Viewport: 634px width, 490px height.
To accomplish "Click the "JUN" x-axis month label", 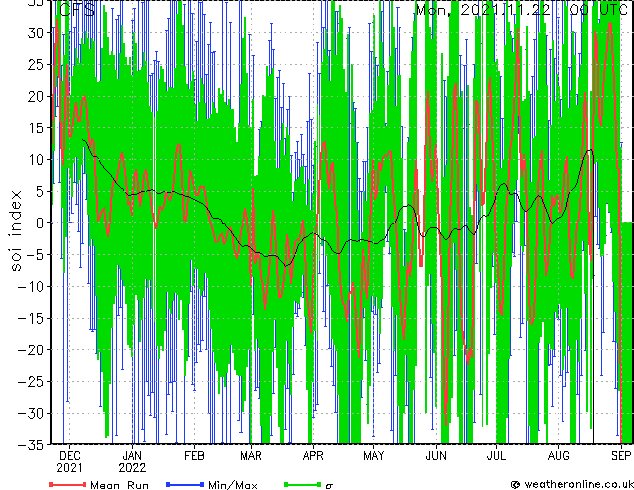I will (436, 456).
